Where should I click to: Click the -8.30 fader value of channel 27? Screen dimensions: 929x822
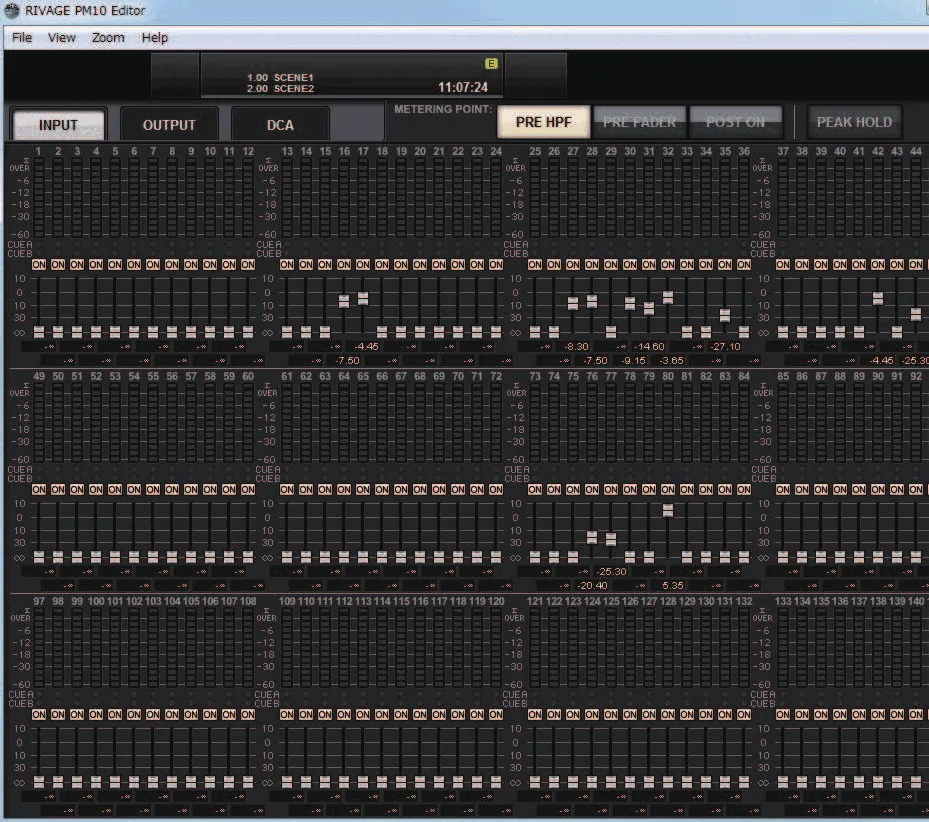coord(576,347)
